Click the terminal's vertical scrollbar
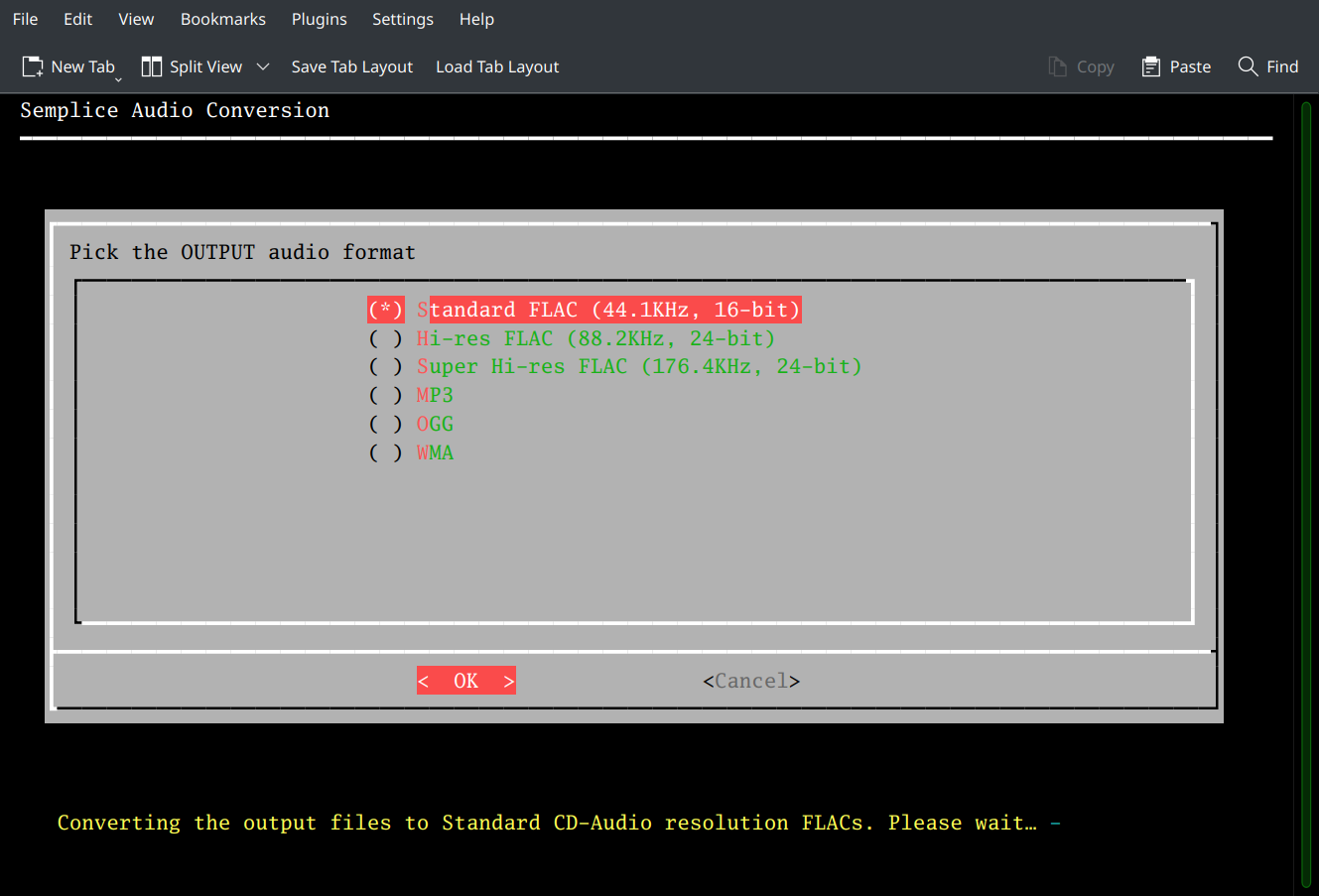 coord(1306,494)
